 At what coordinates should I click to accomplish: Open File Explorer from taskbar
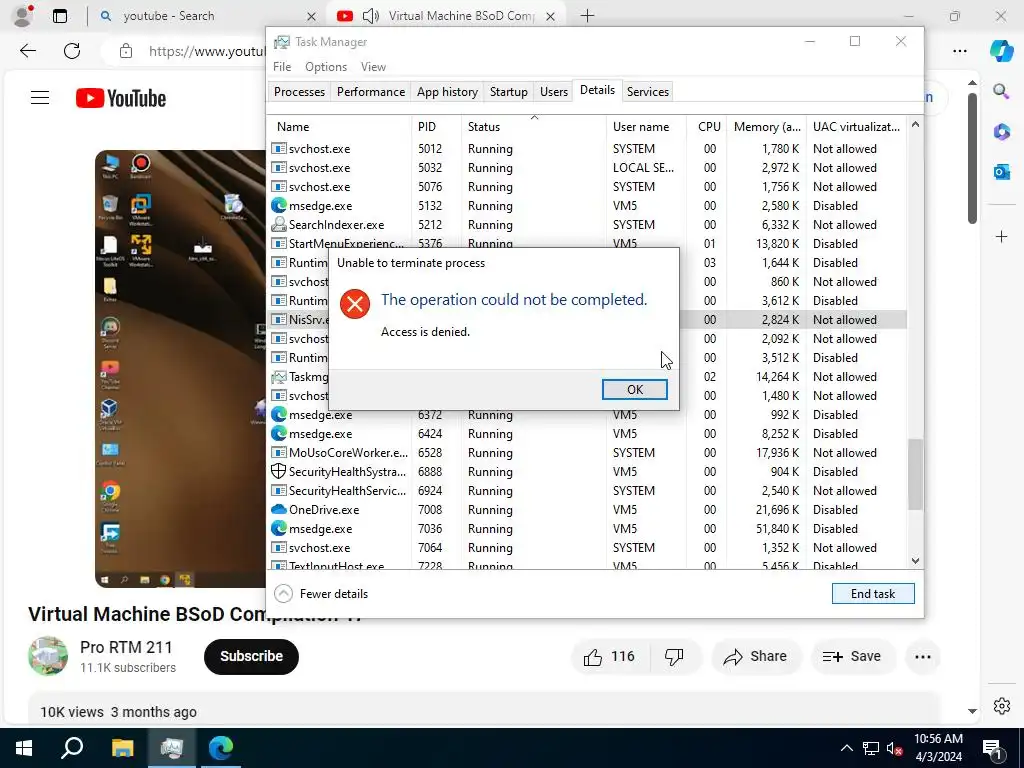click(122, 748)
